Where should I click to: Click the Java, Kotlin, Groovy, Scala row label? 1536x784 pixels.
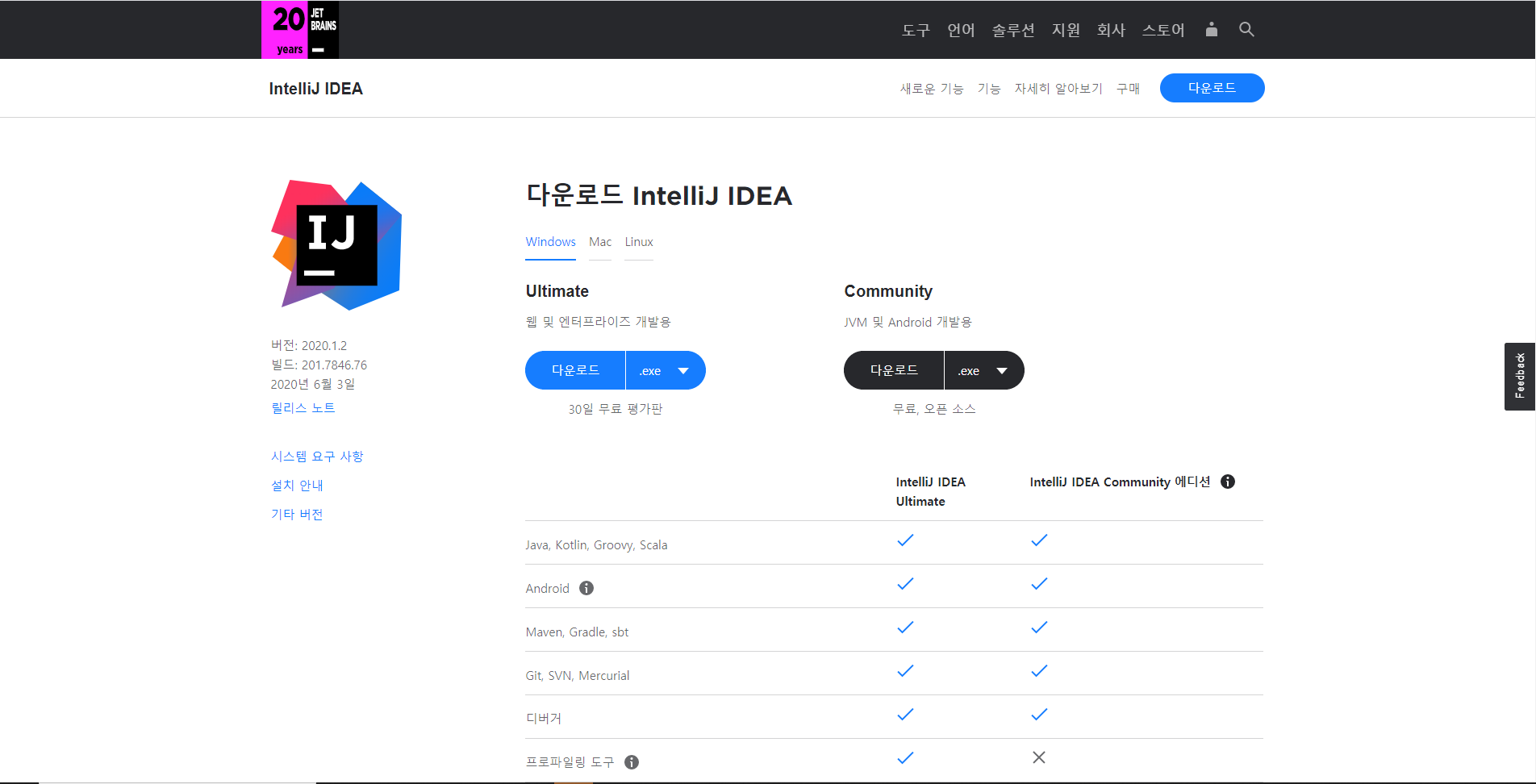(596, 545)
